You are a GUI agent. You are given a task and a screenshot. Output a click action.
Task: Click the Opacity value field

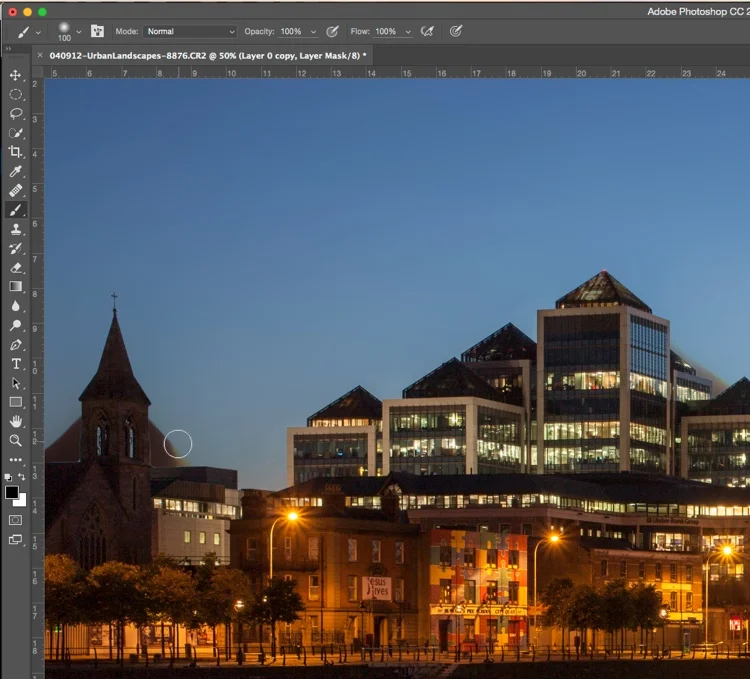coord(291,31)
